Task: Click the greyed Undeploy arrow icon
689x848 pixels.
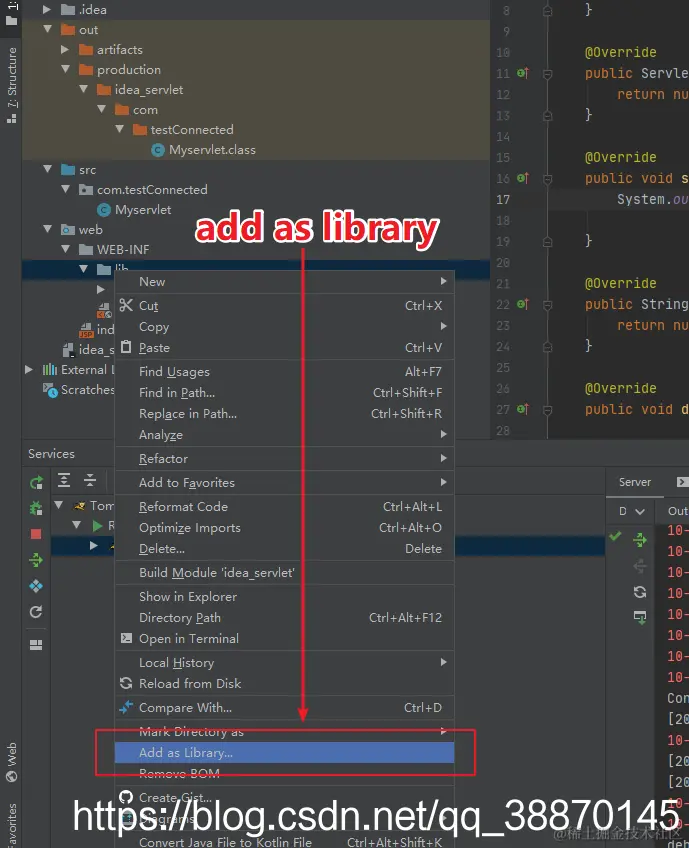Action: click(640, 566)
